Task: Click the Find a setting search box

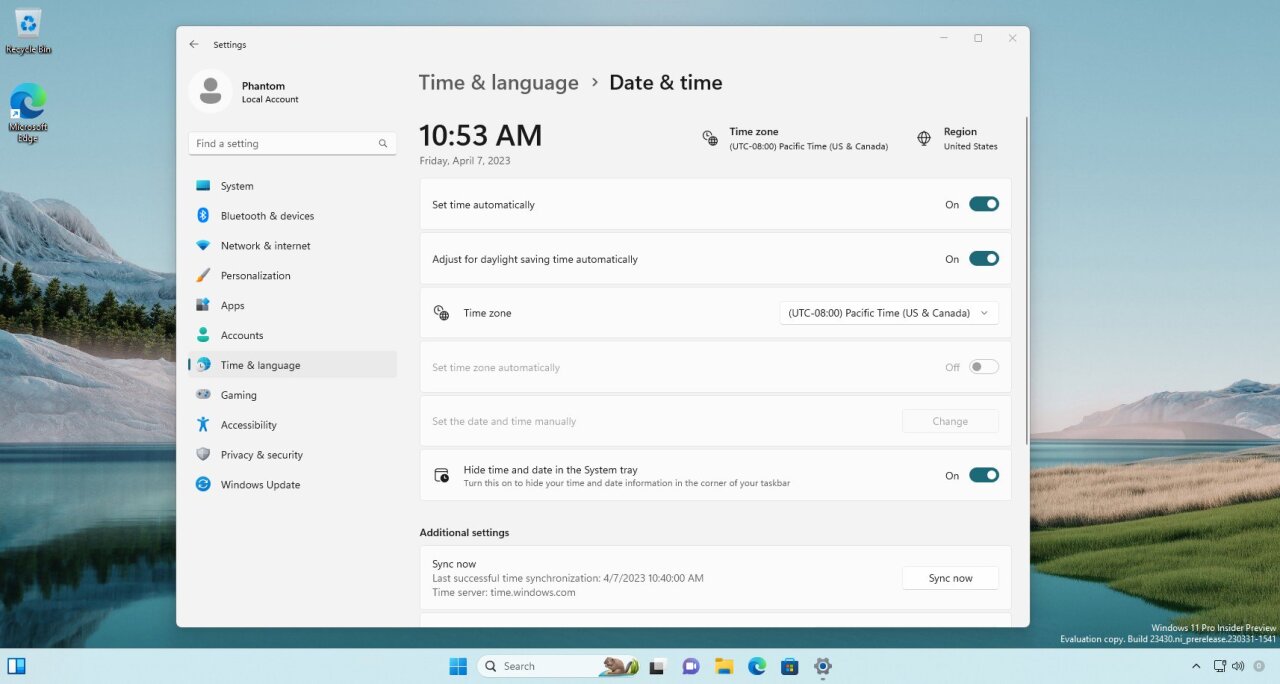Action: coord(291,143)
